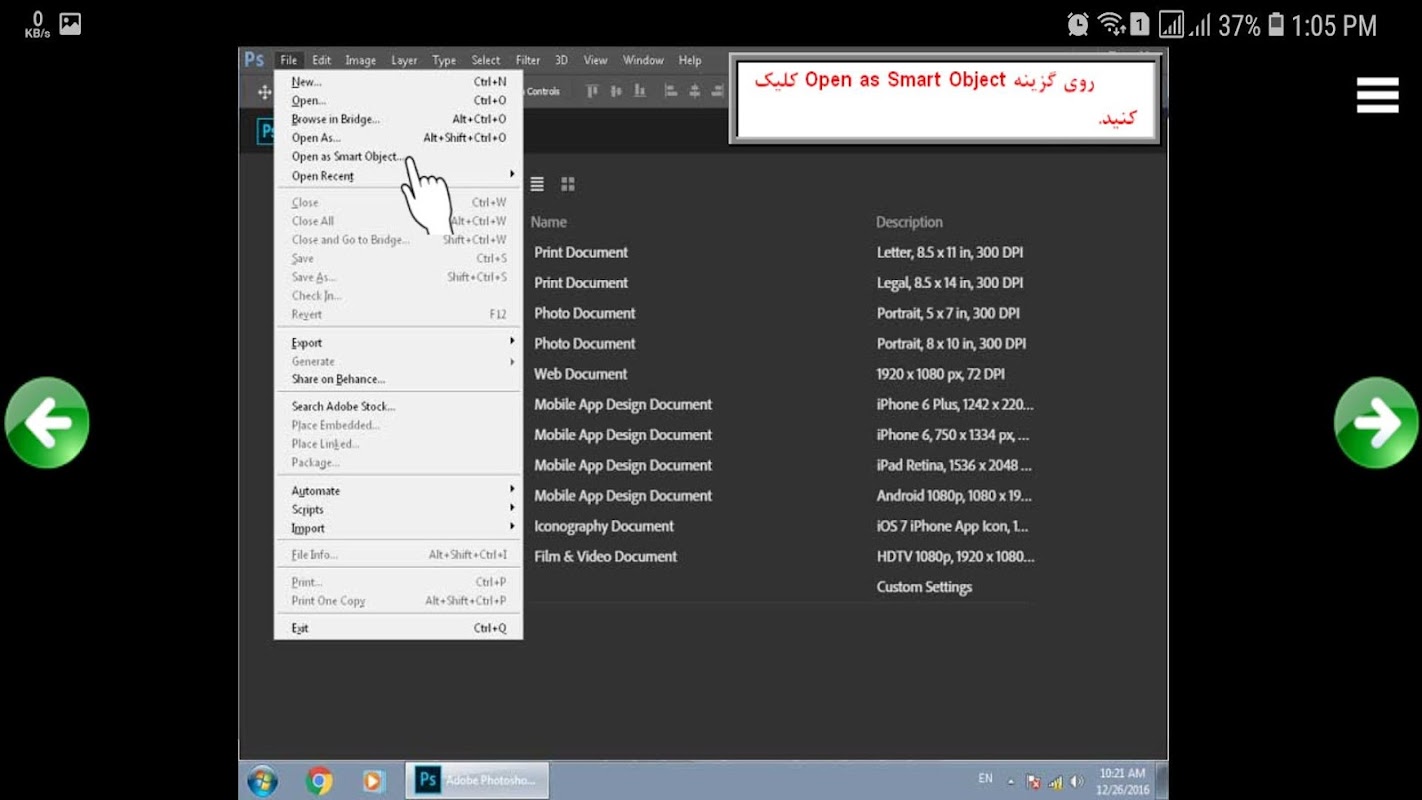Click the Align top edges icon
1422x800 pixels.
click(x=592, y=91)
